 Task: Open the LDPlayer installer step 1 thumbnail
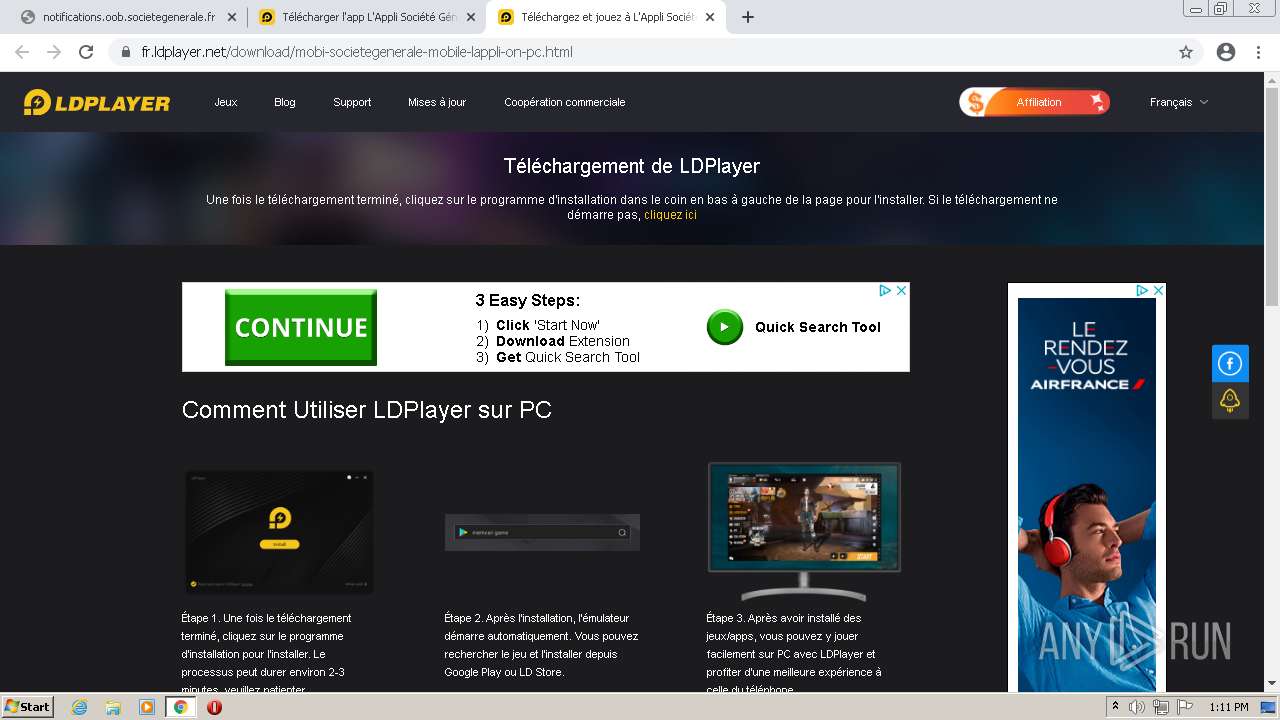tap(279, 532)
